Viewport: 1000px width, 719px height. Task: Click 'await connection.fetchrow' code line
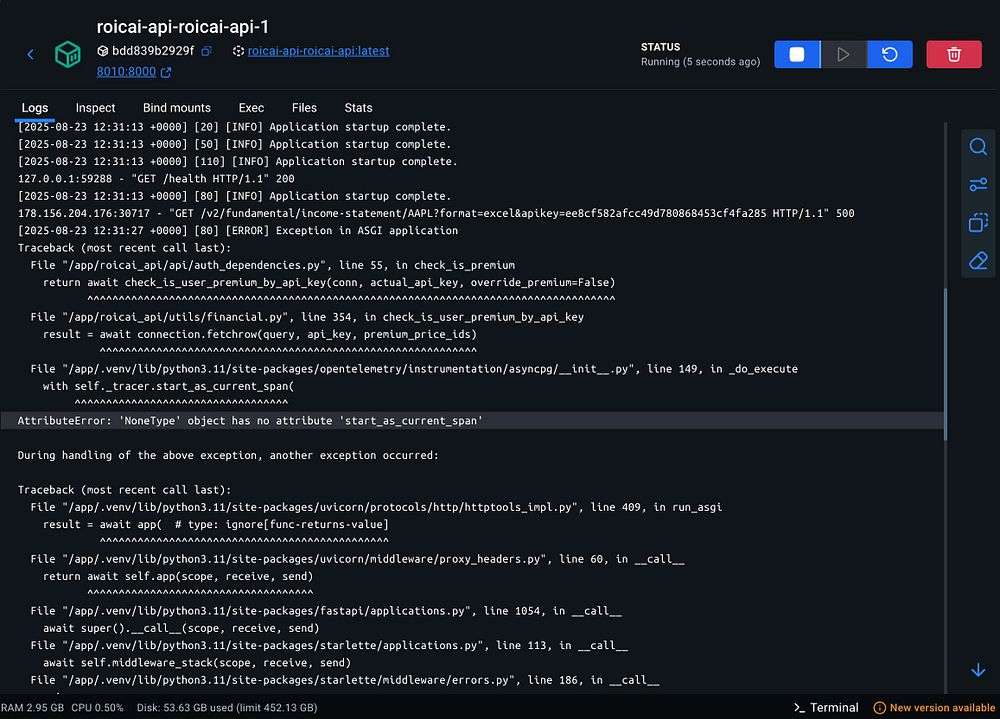click(260, 334)
